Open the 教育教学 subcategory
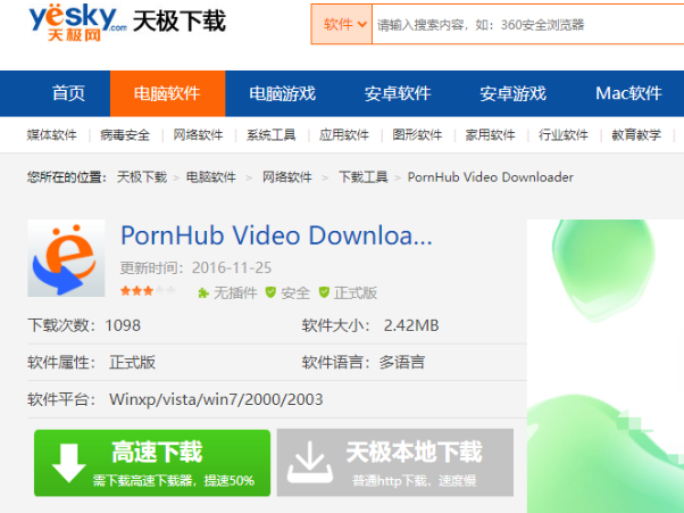The height and width of the screenshot is (513, 684). [636, 135]
